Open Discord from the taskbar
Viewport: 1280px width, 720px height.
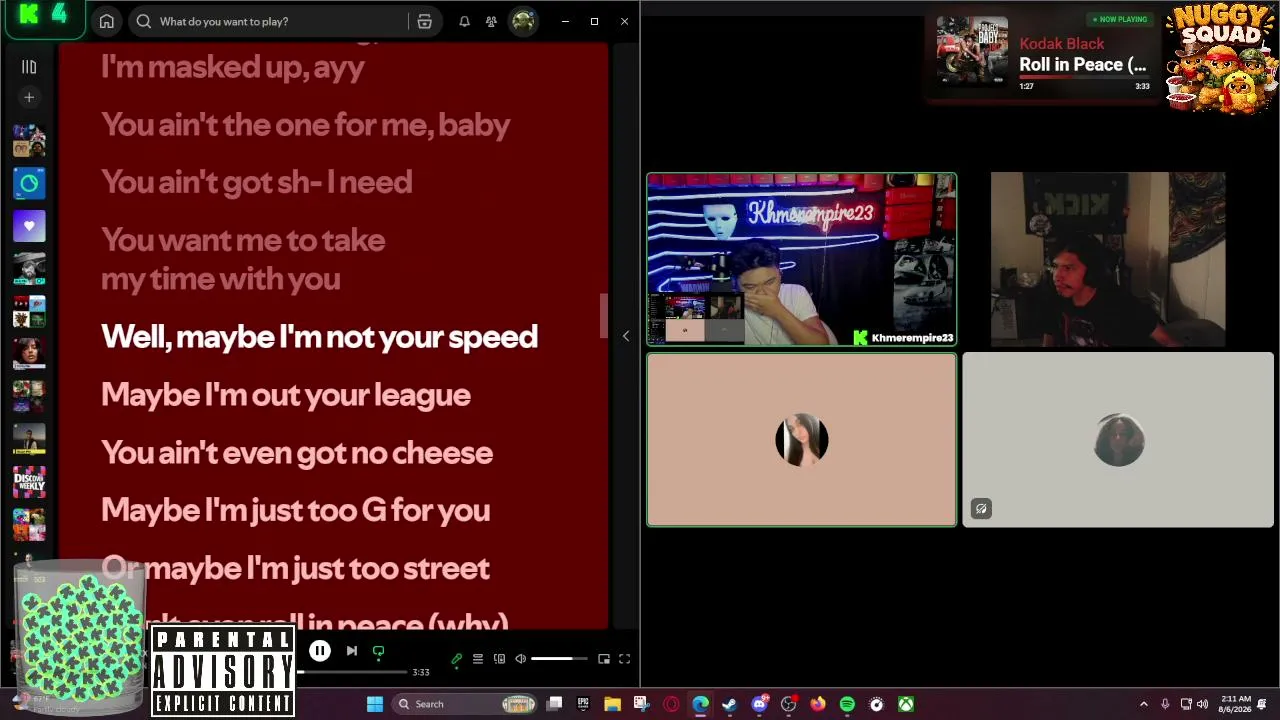tap(759, 704)
